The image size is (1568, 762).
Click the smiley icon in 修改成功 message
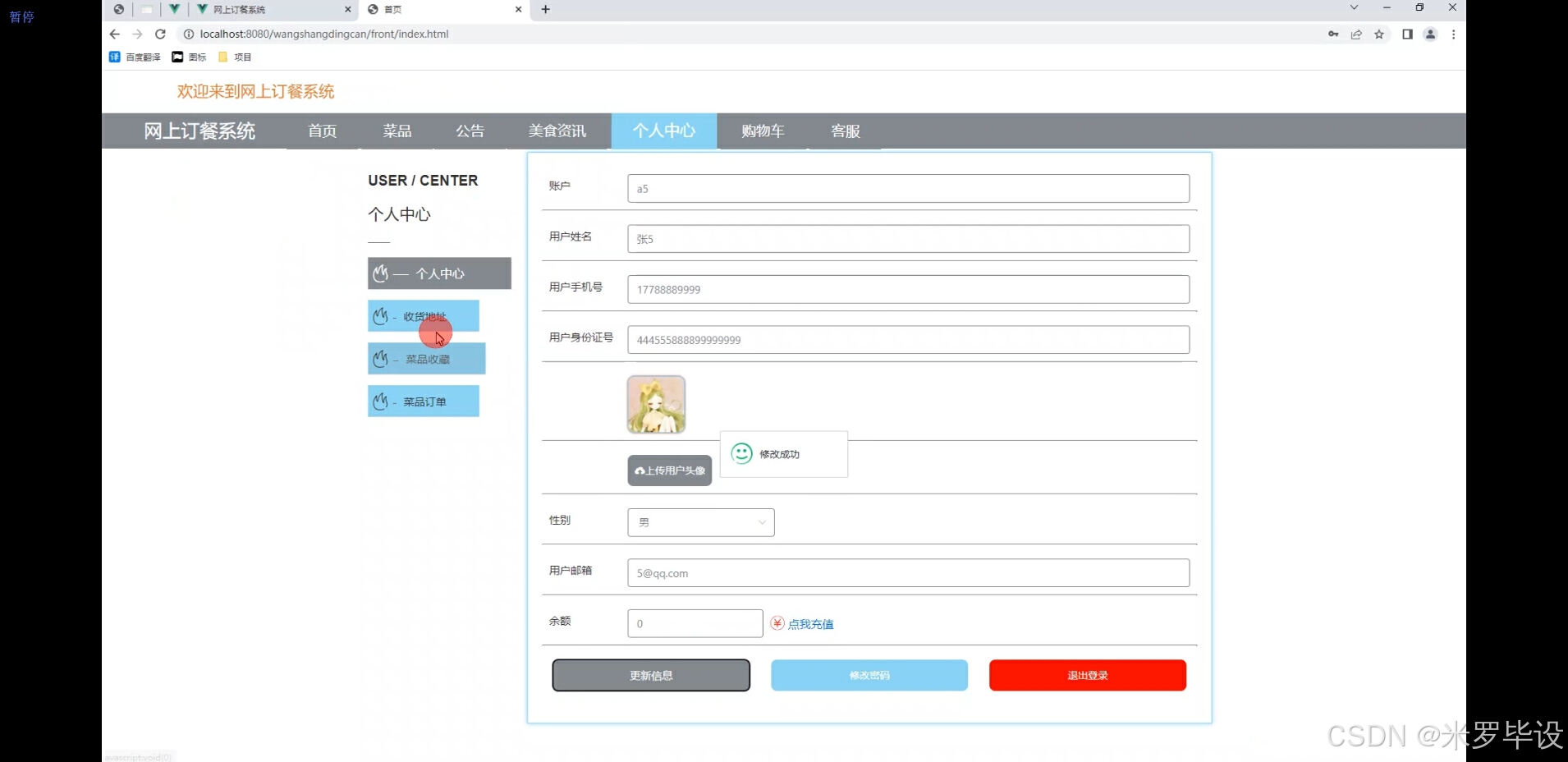(x=741, y=453)
